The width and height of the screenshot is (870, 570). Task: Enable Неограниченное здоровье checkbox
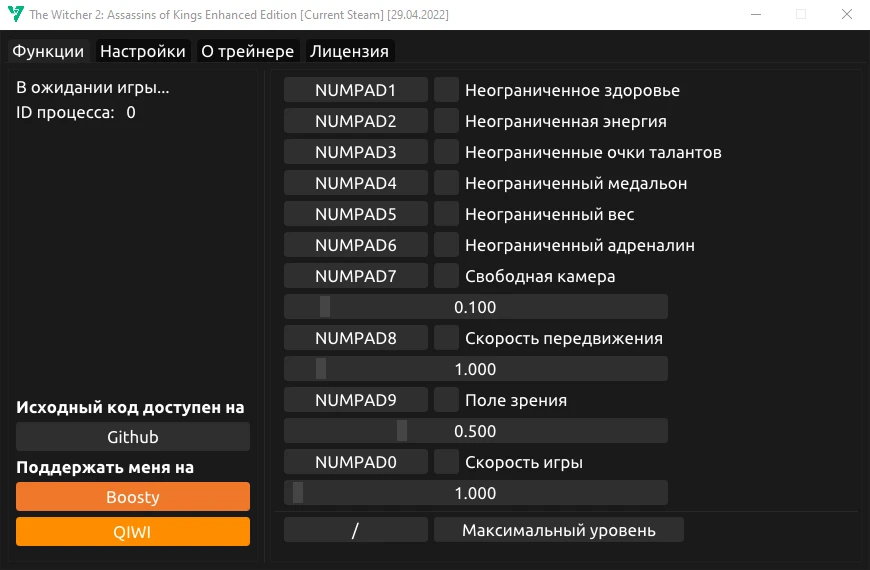point(446,90)
